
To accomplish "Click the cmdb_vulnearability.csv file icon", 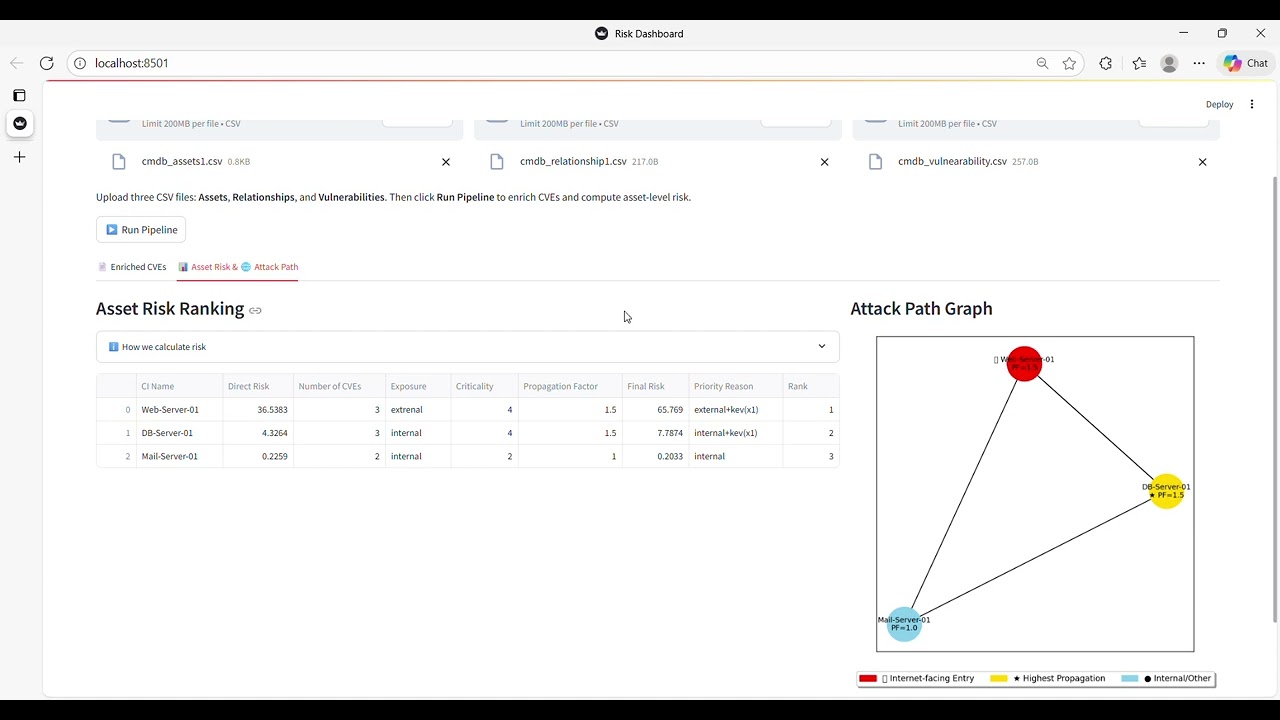I will pyautogui.click(x=875, y=162).
